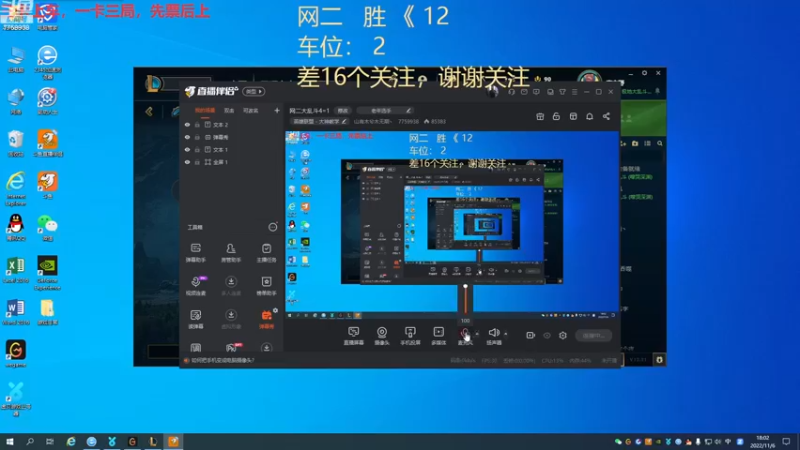
Task: Mute the 扬声器 speaker
Action: click(x=493, y=336)
